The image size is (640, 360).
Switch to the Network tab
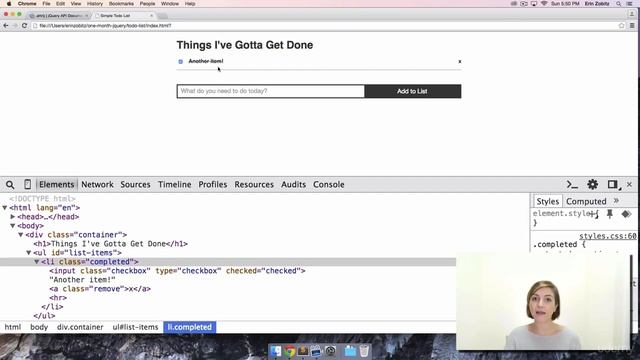(97, 184)
